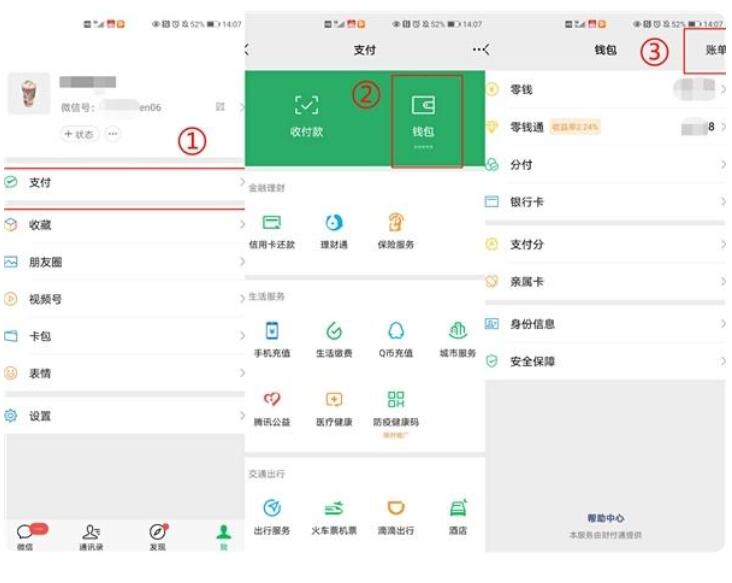This screenshot has height=583, width=732.
Task: Tap the 帮助中心 help center link
Action: pyautogui.click(x=605, y=518)
